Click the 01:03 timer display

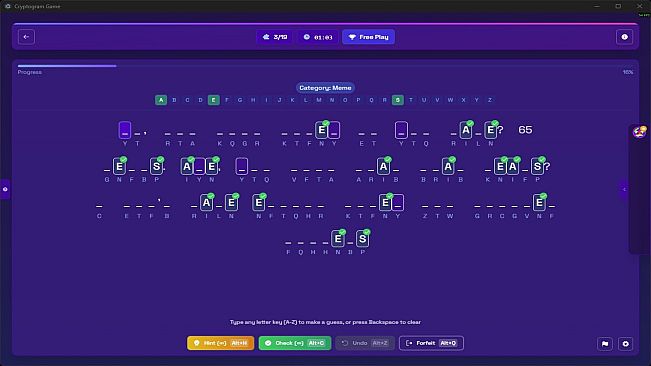318,37
